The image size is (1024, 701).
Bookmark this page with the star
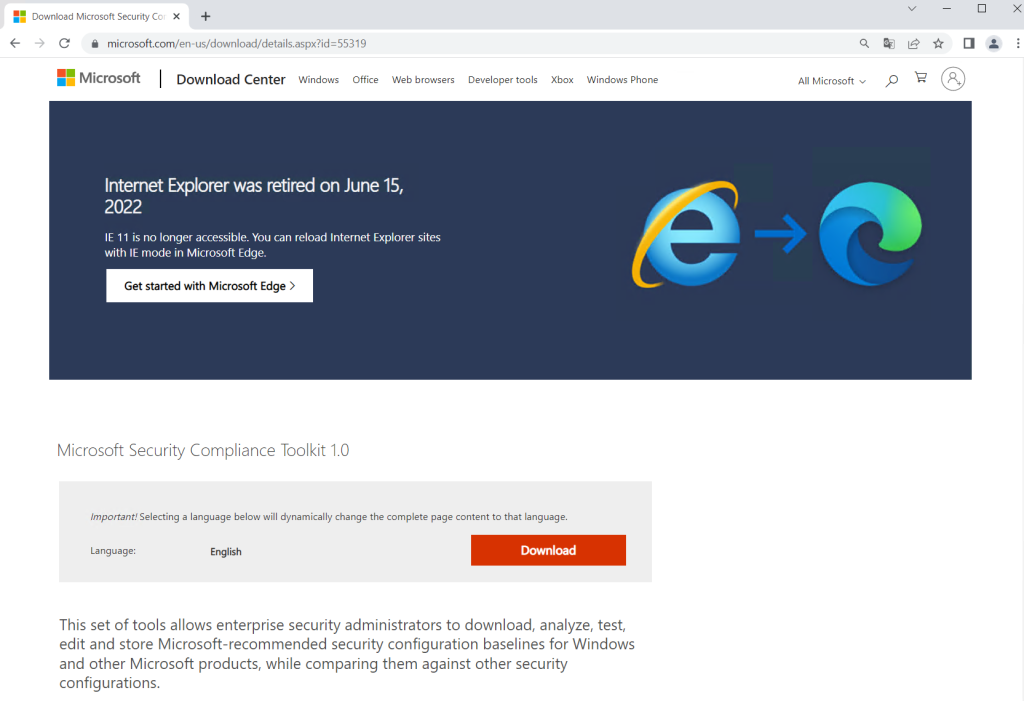point(938,44)
